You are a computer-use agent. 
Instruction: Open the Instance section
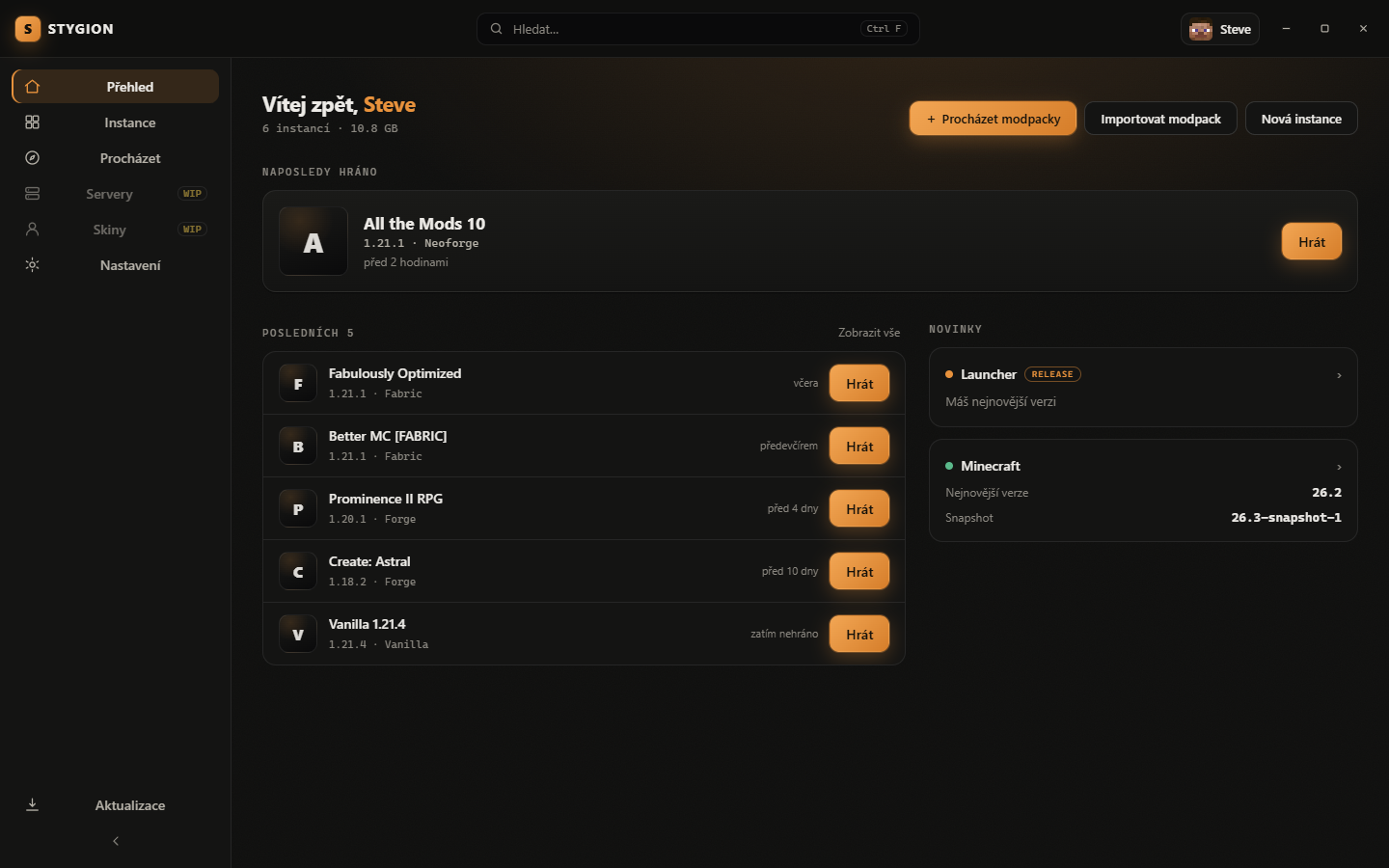point(116,122)
